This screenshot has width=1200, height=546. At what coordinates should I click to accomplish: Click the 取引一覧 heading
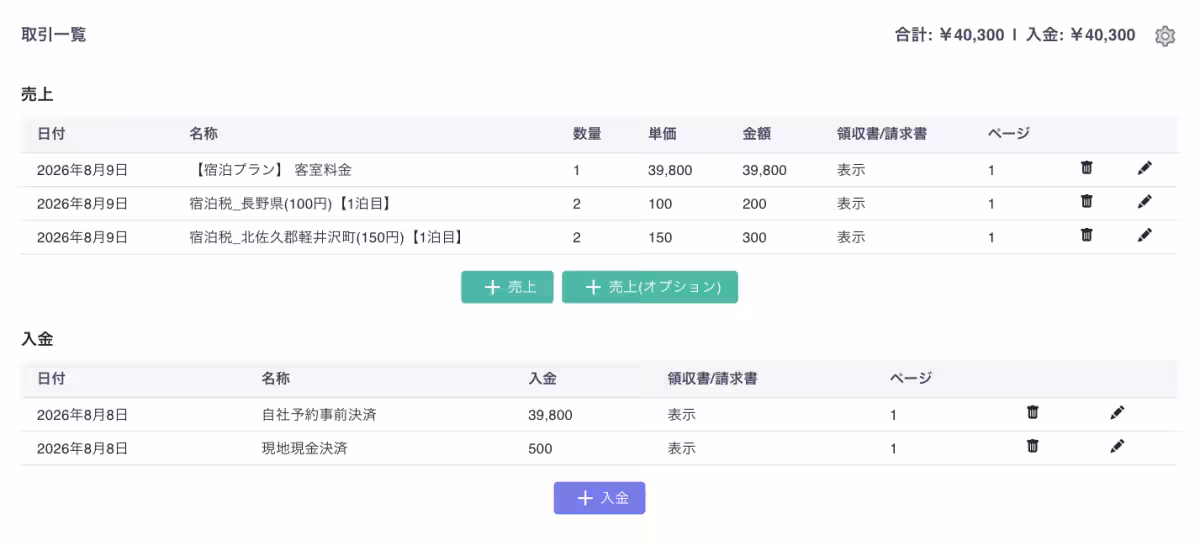[54, 35]
